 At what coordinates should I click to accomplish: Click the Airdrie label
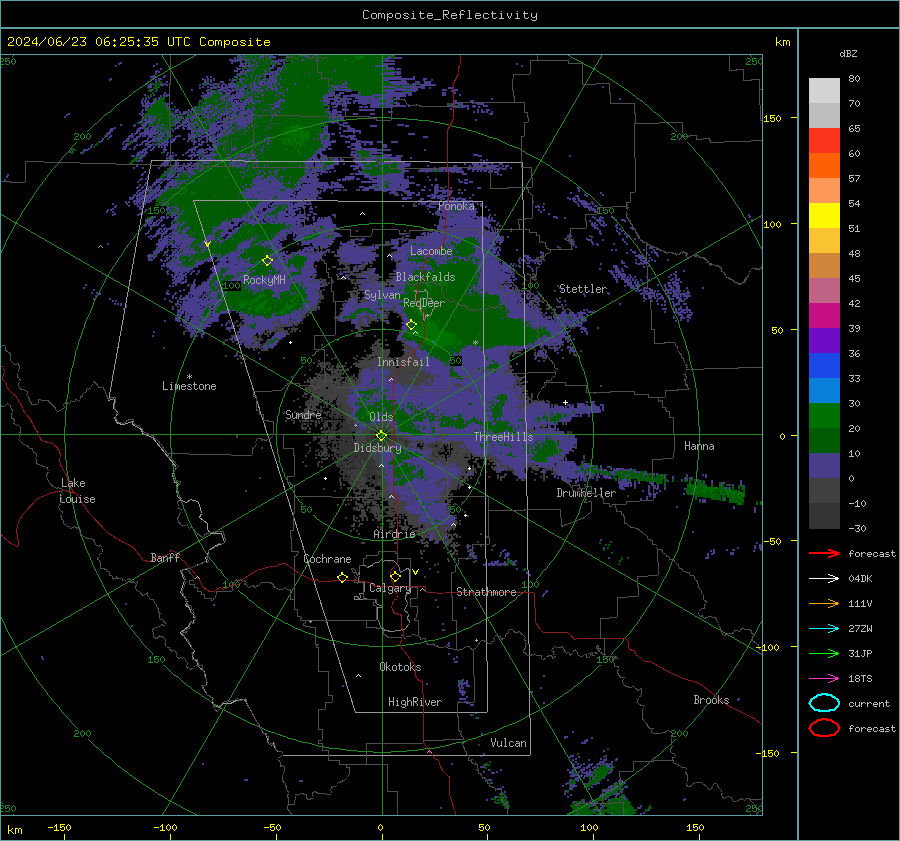(x=394, y=534)
